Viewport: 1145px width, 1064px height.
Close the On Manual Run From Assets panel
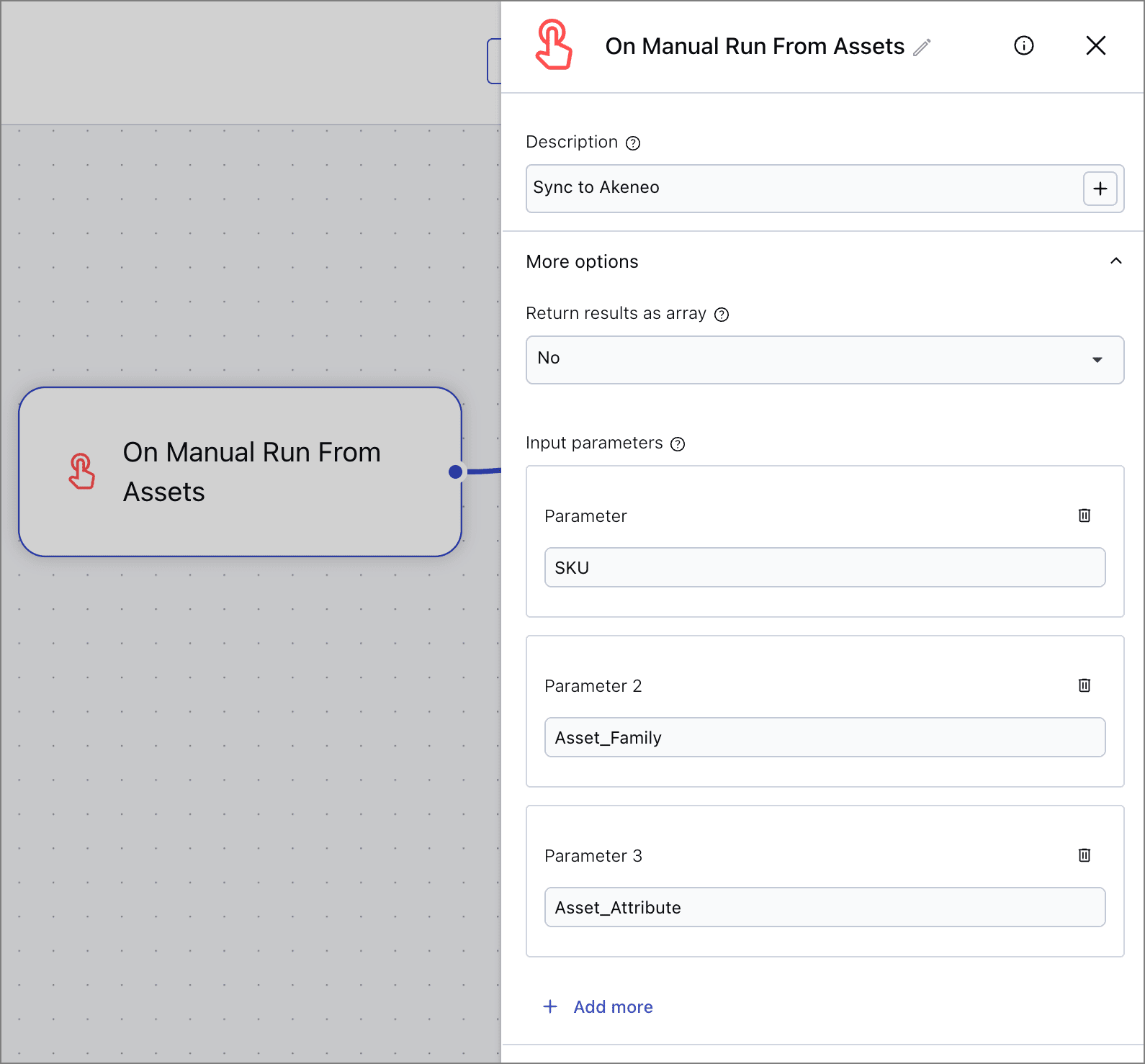click(1095, 45)
